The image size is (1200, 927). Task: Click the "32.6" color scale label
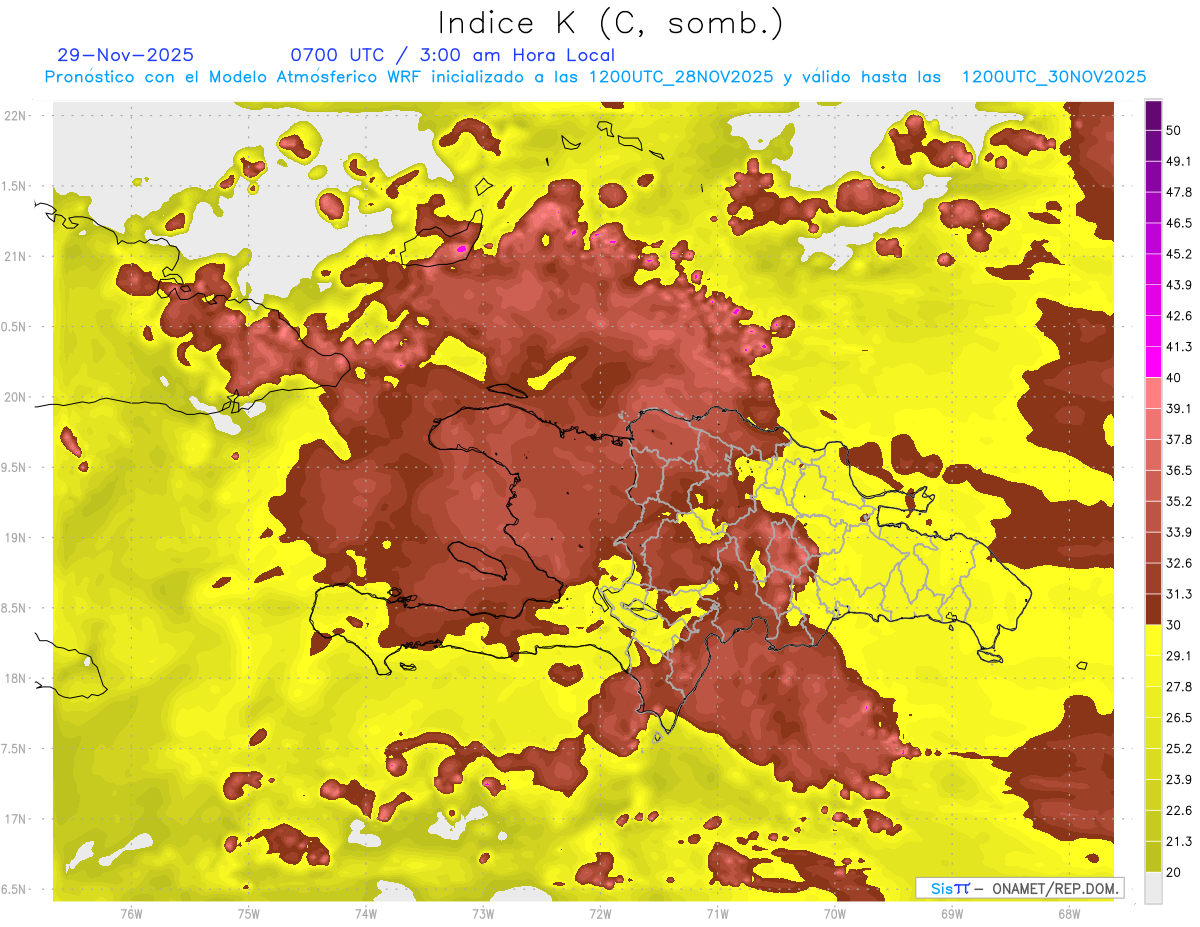pyautogui.click(x=1178, y=563)
